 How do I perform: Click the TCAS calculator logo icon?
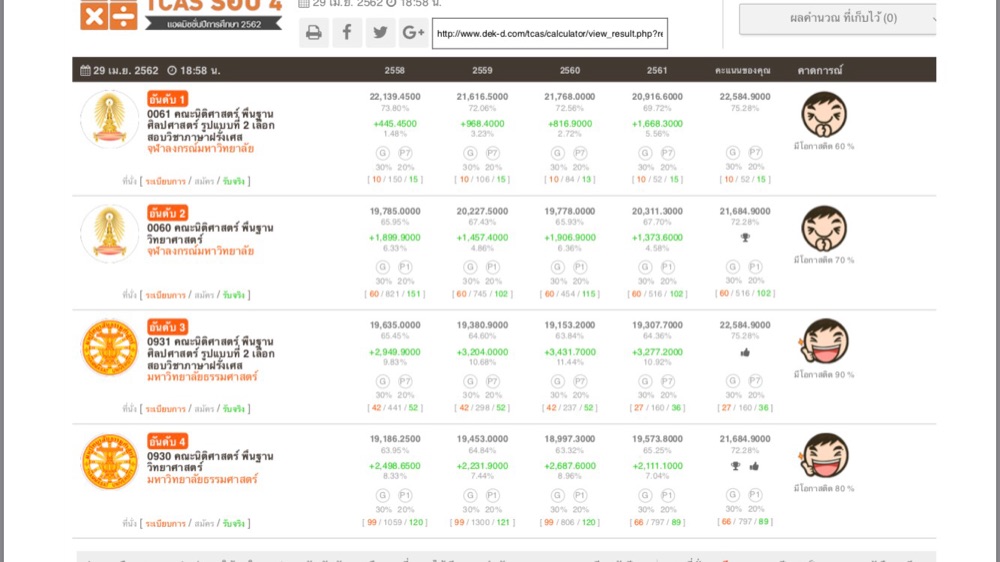click(108, 15)
